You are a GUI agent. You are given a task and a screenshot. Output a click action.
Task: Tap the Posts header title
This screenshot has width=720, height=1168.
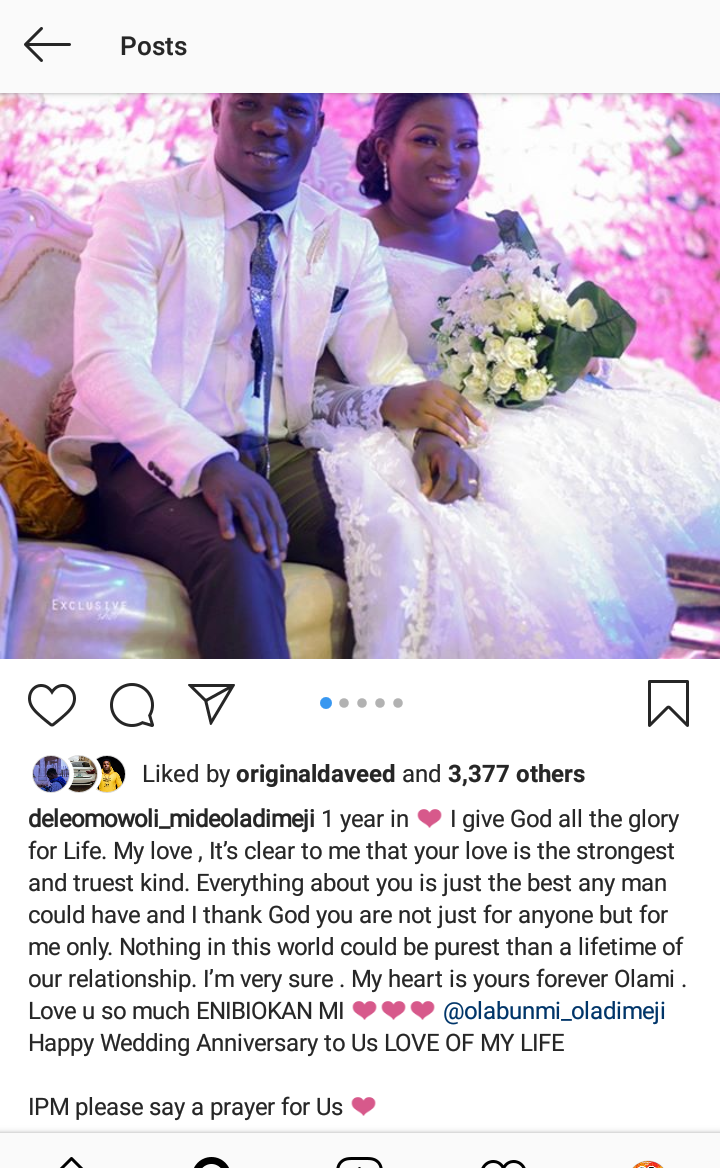(153, 46)
